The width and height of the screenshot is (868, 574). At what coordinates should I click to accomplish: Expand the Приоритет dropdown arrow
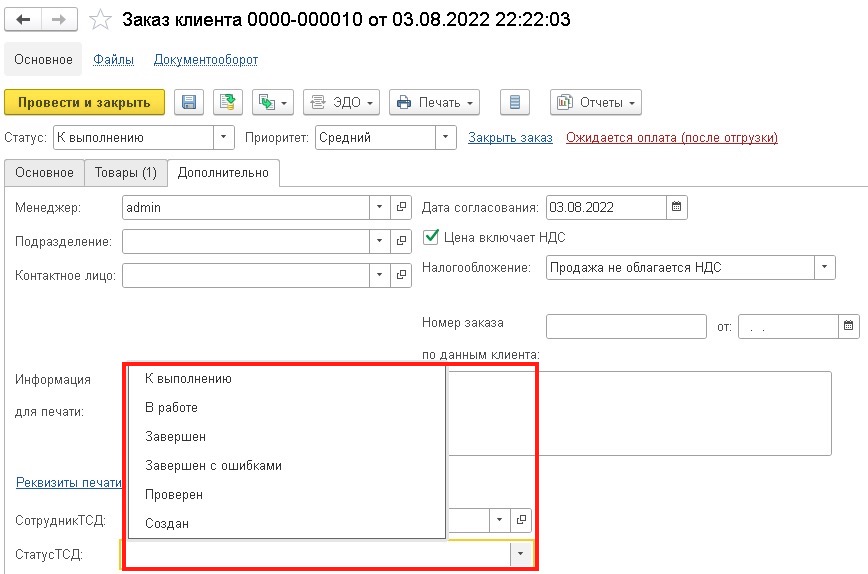[x=446, y=137]
